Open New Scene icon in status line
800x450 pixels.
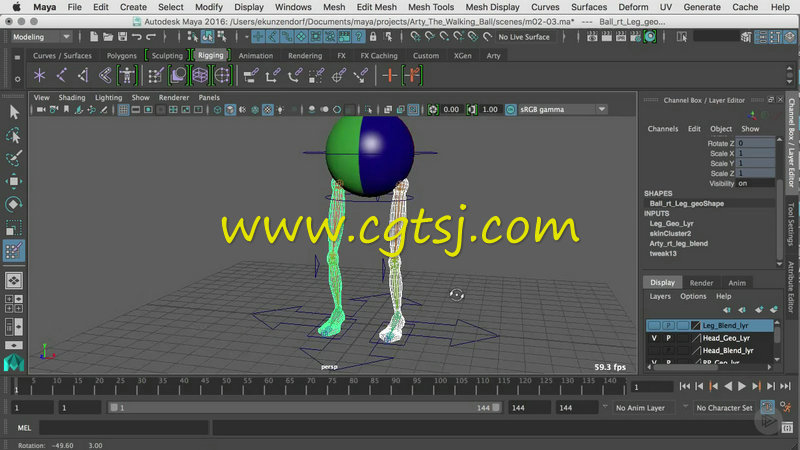click(94, 37)
